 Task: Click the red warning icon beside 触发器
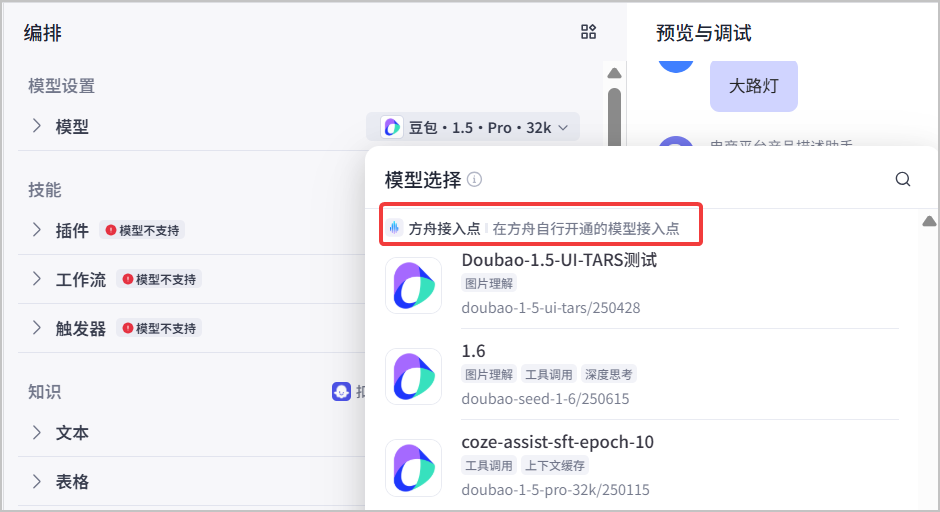(x=127, y=329)
